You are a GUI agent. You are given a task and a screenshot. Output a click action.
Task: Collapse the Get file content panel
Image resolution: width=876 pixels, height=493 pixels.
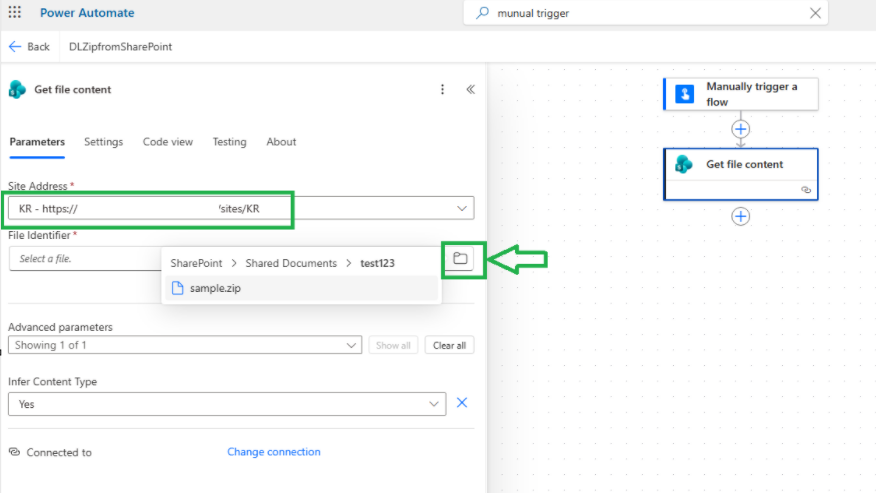click(x=470, y=89)
